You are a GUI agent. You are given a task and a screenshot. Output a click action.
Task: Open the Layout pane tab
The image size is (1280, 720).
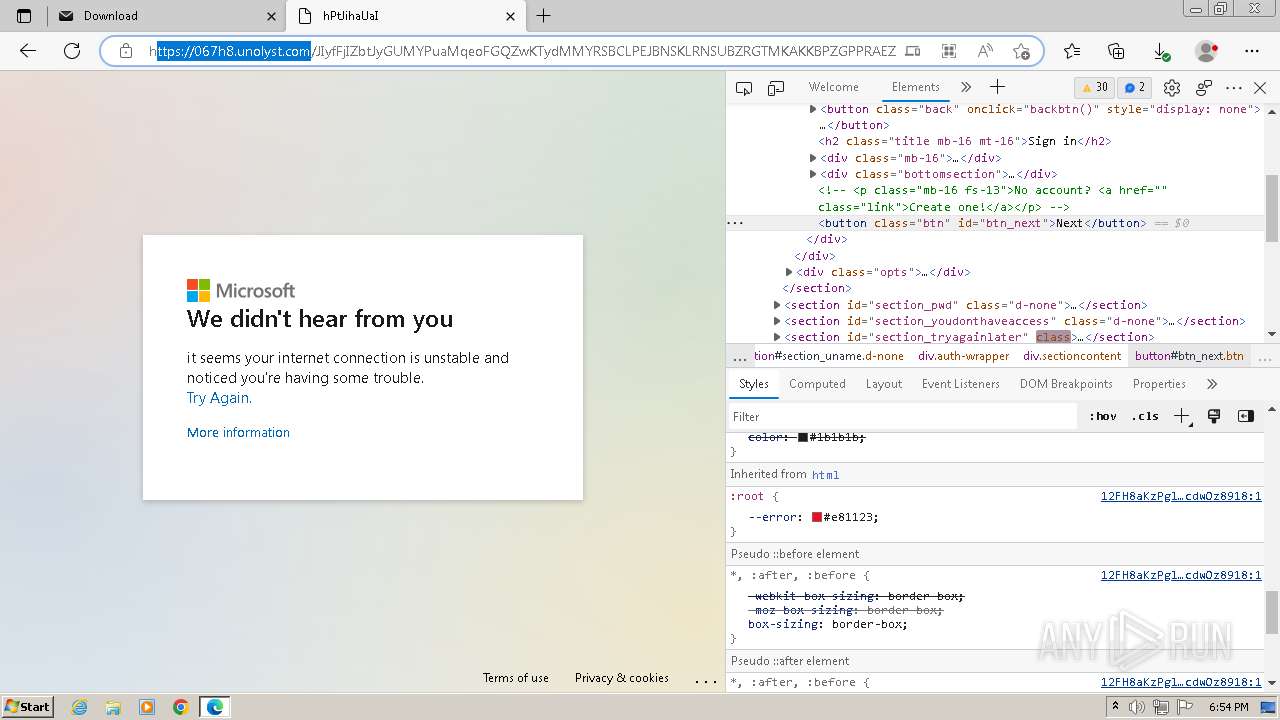coord(884,384)
